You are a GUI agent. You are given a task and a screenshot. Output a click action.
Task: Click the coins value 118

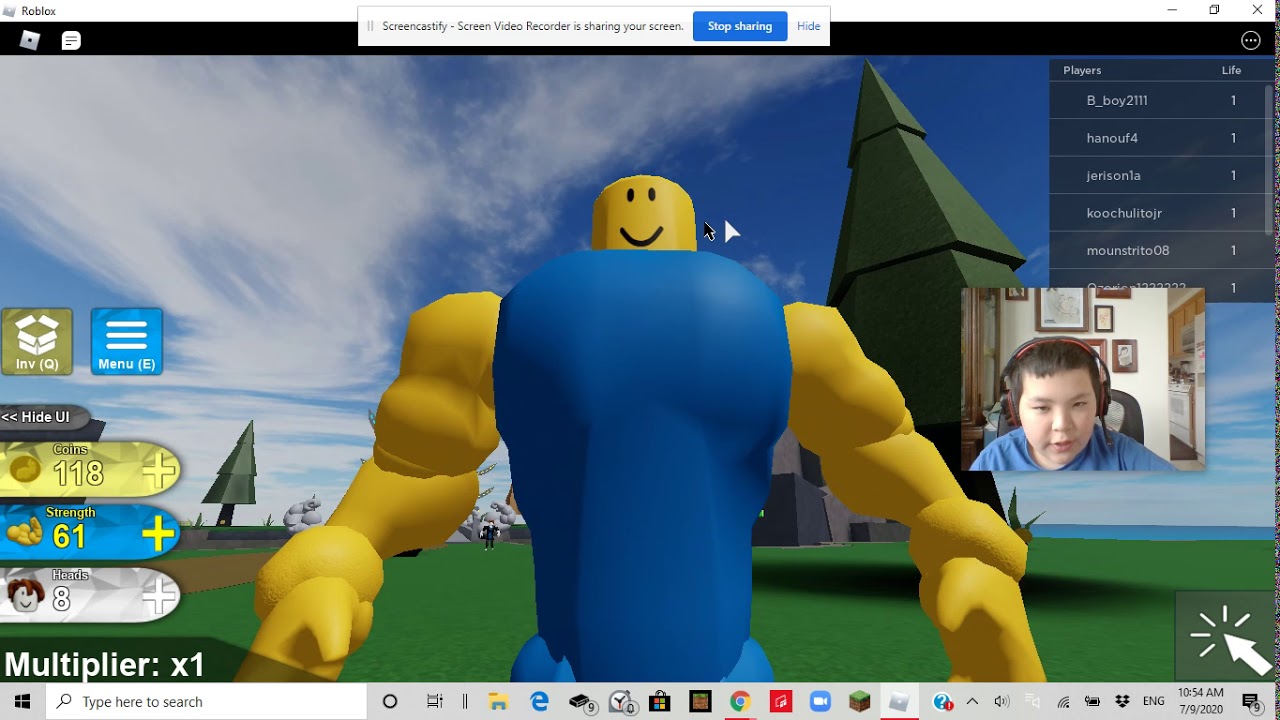point(79,473)
